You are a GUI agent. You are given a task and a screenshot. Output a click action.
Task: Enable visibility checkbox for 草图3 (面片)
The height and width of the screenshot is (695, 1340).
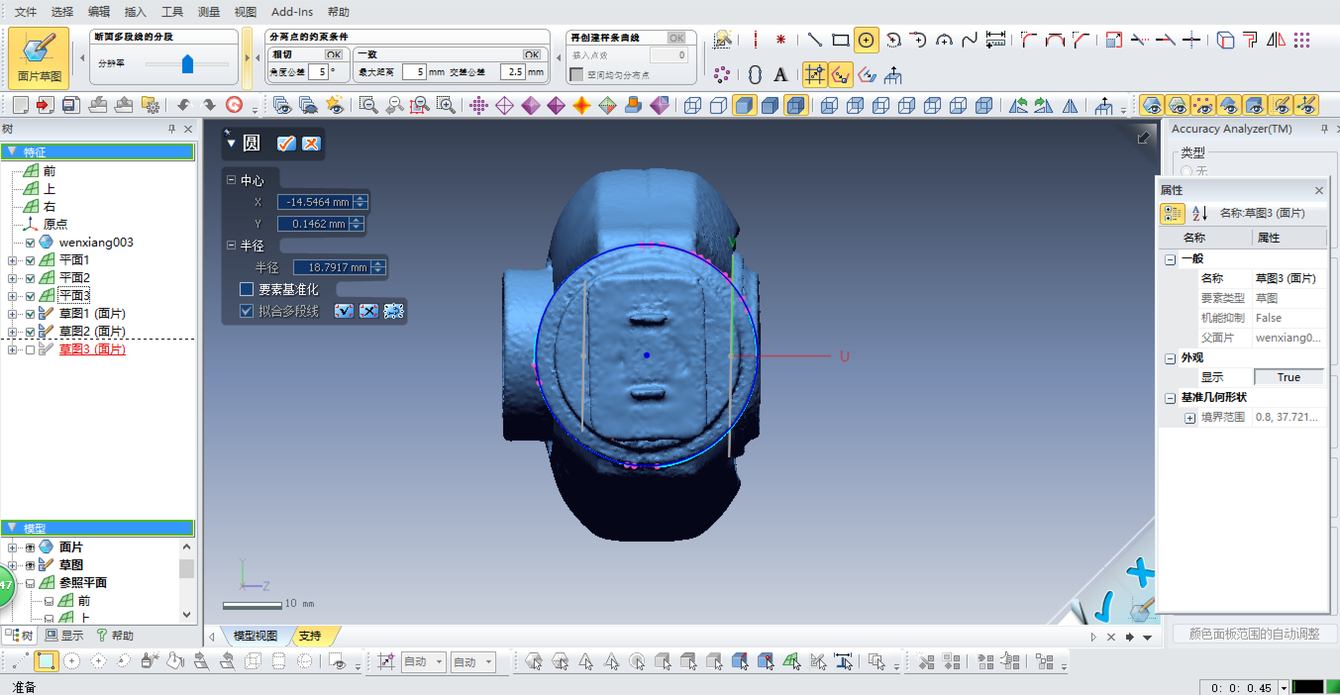click(x=30, y=350)
